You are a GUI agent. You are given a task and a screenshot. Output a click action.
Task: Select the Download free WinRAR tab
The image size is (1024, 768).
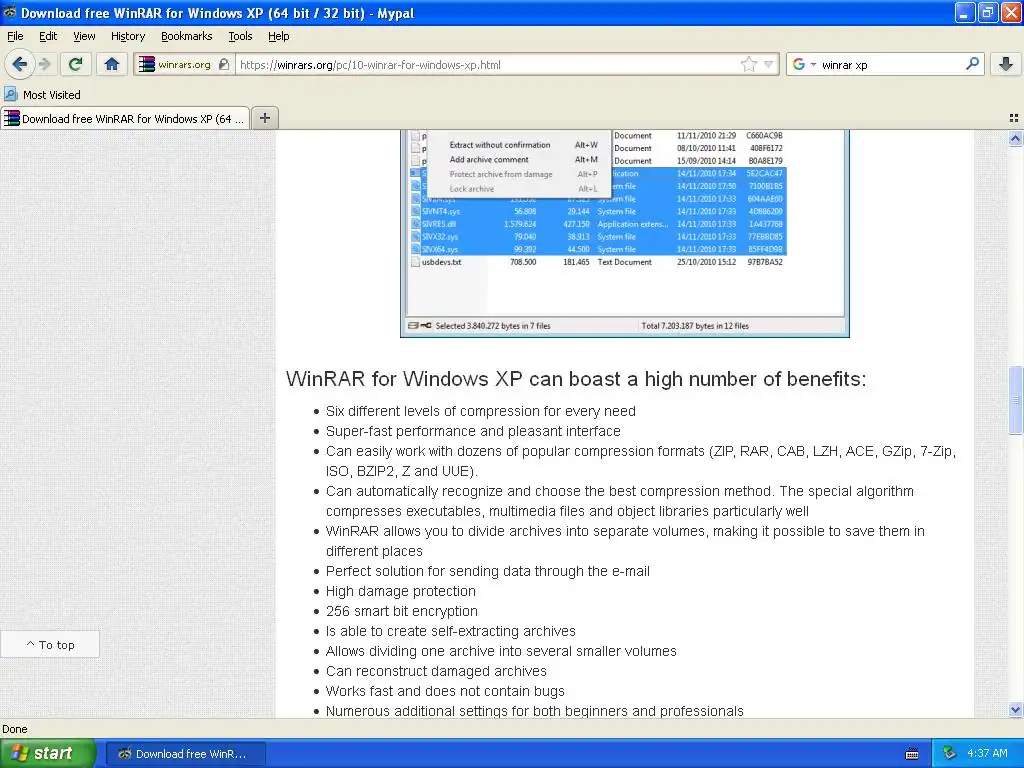pos(125,118)
